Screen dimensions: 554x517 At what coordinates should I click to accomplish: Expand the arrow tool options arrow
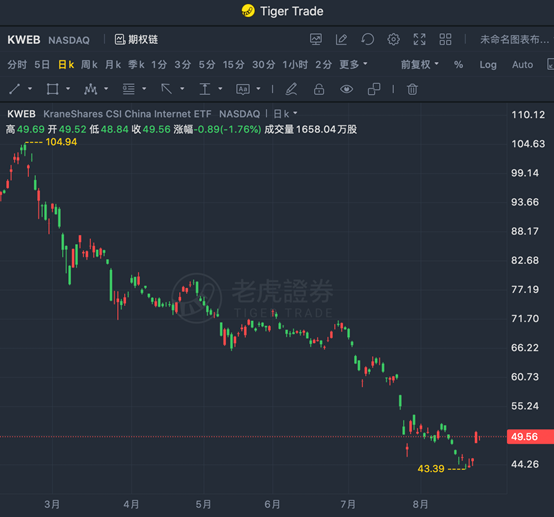point(182,89)
